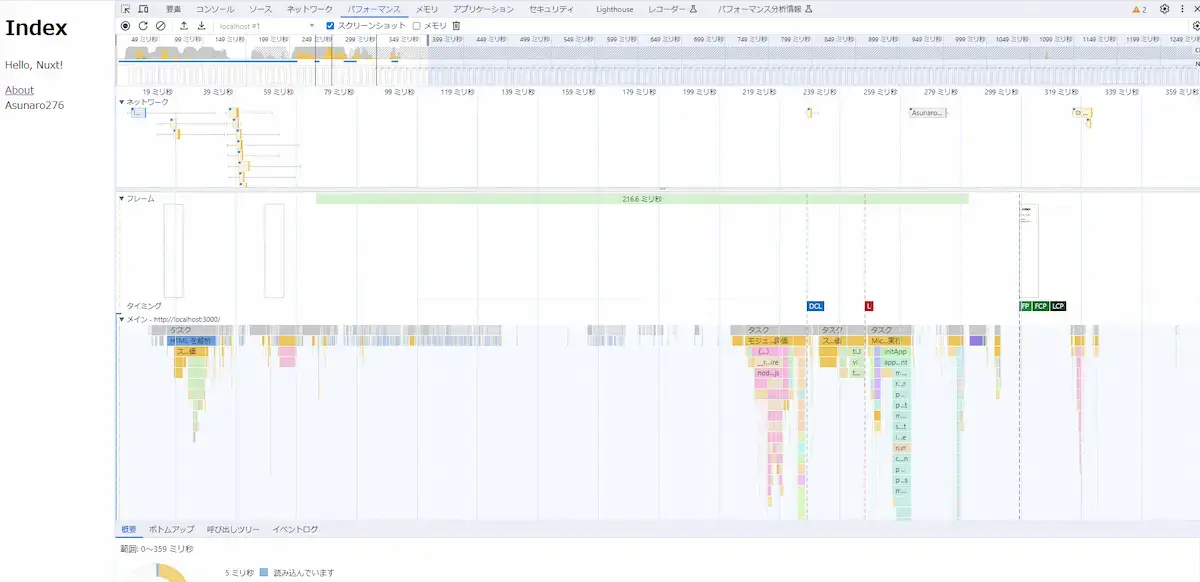Enable the メモリ checkbox
Image resolution: width=1200 pixels, height=582 pixels.
coord(416,26)
